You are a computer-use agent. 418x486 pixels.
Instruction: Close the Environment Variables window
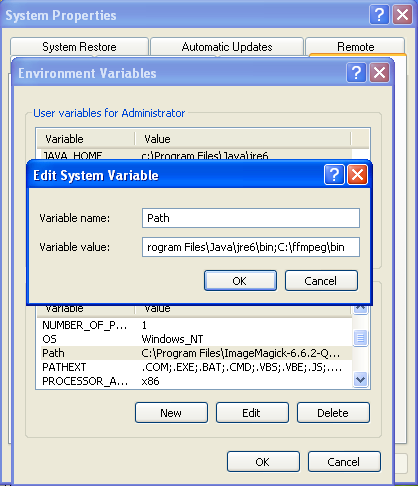point(379,72)
